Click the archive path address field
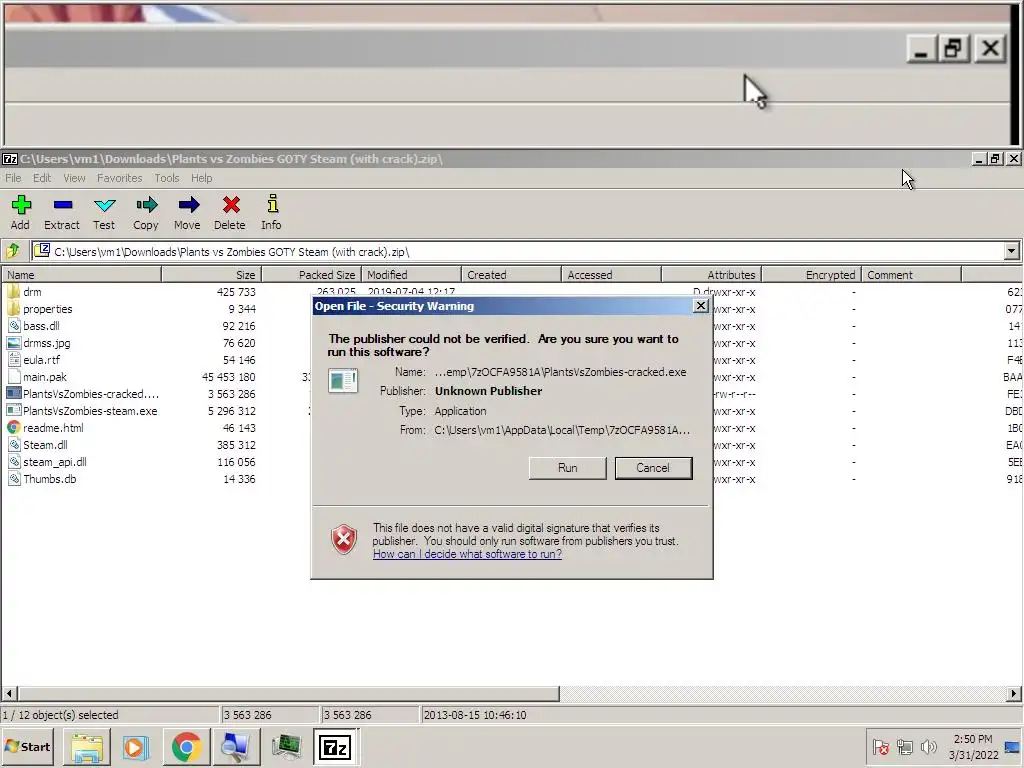Screen dimensions: 1024x768 pos(518,251)
